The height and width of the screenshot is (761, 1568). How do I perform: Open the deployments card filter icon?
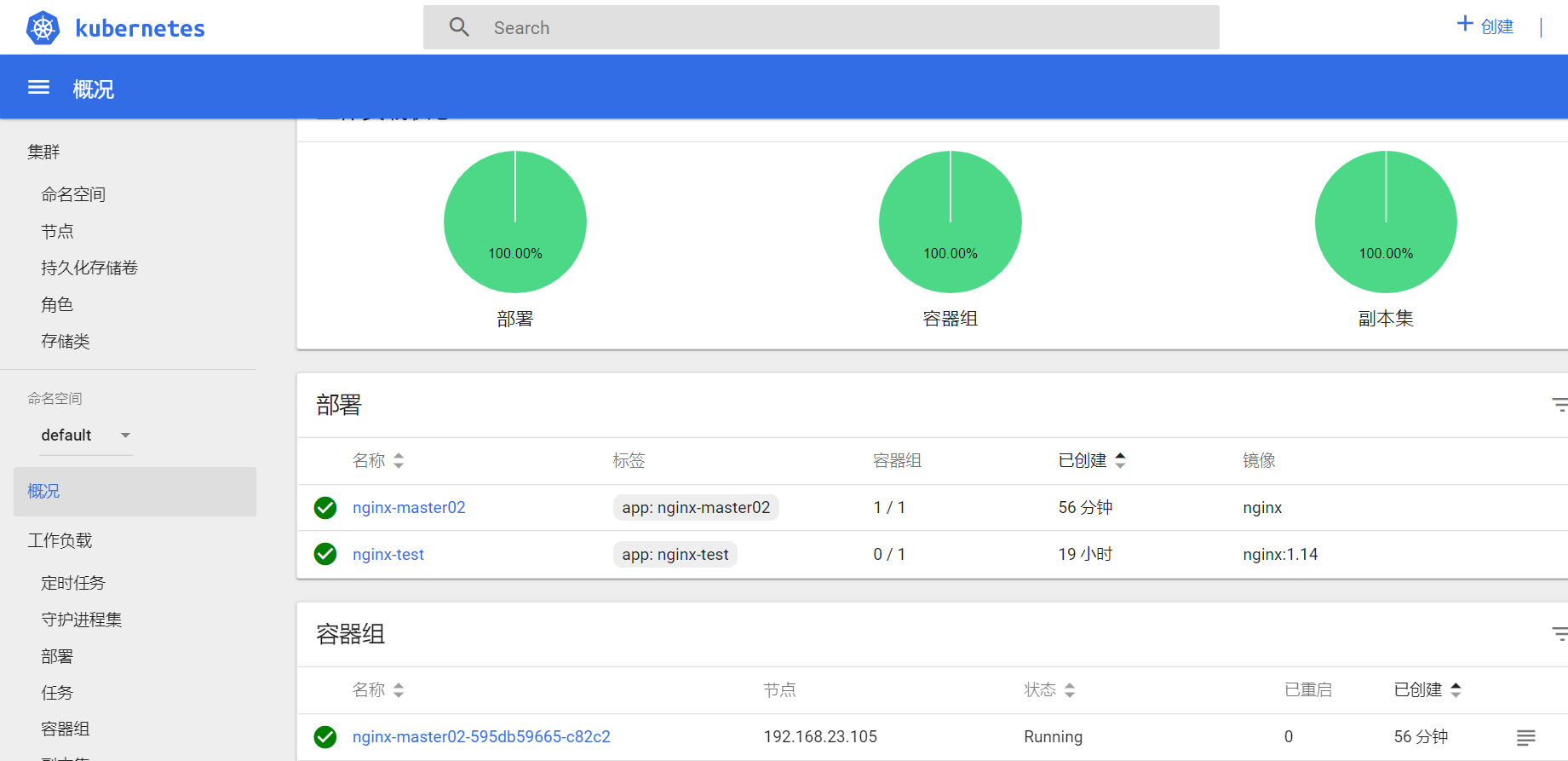tap(1559, 405)
